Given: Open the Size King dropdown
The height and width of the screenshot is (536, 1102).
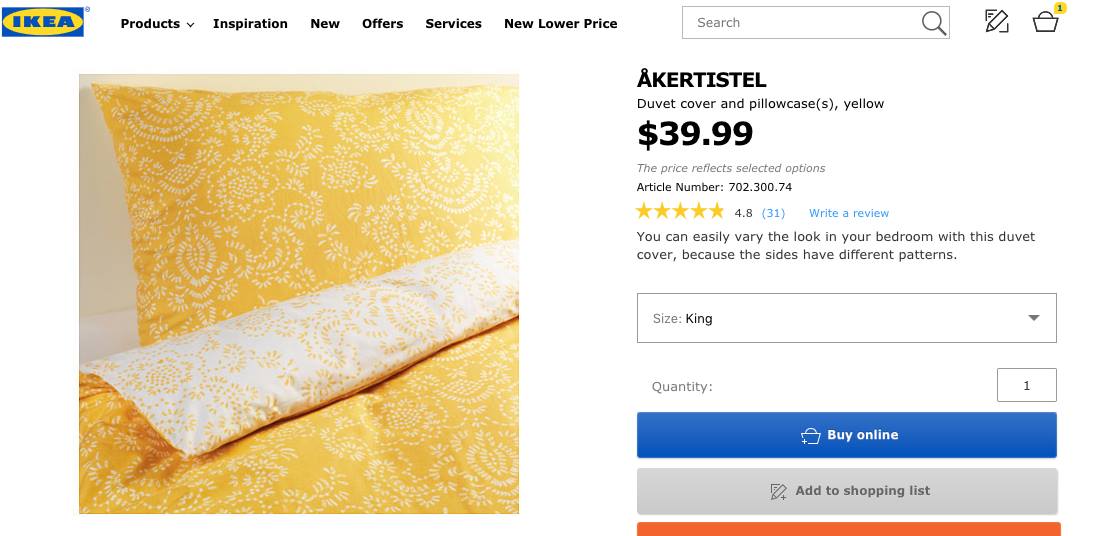Looking at the screenshot, I should (x=846, y=318).
